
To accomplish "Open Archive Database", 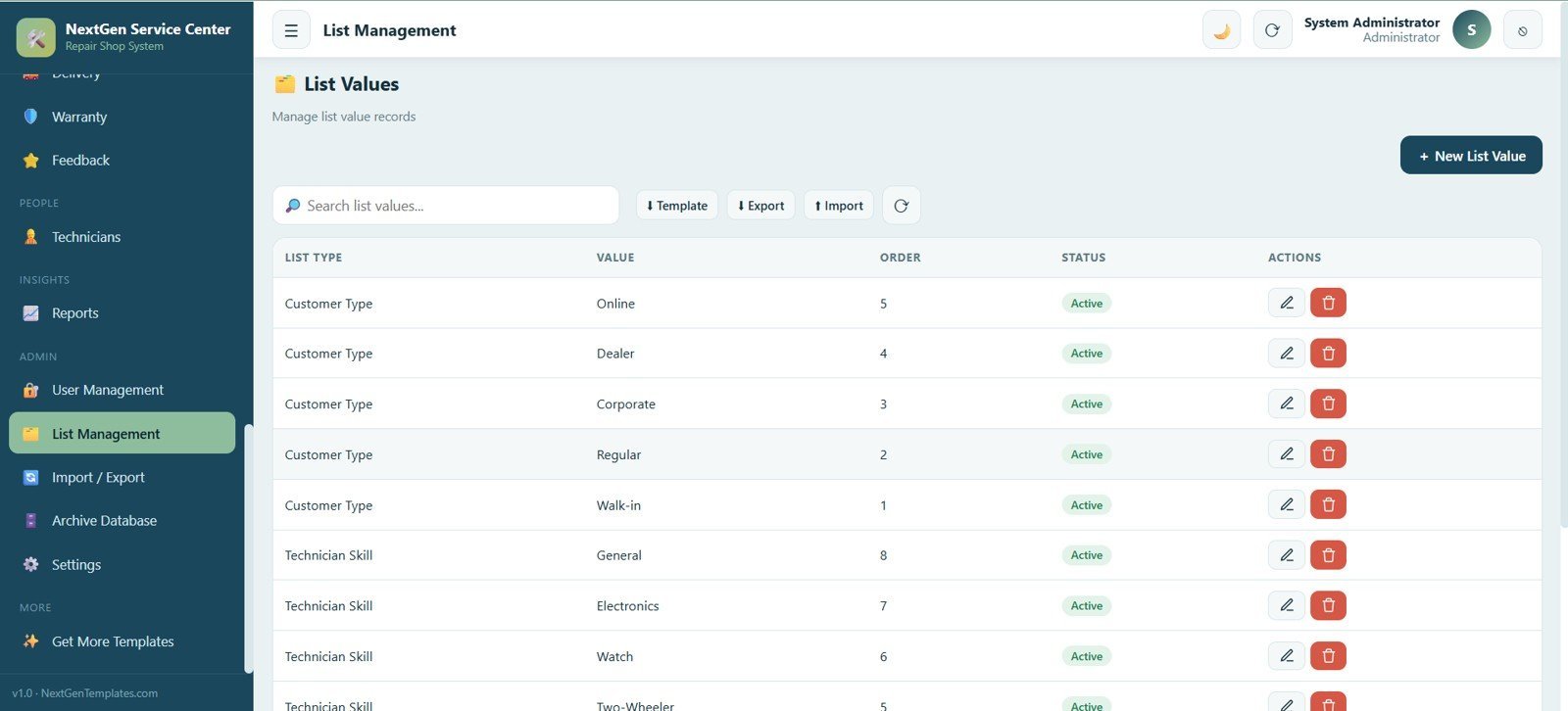I will 122,520.
